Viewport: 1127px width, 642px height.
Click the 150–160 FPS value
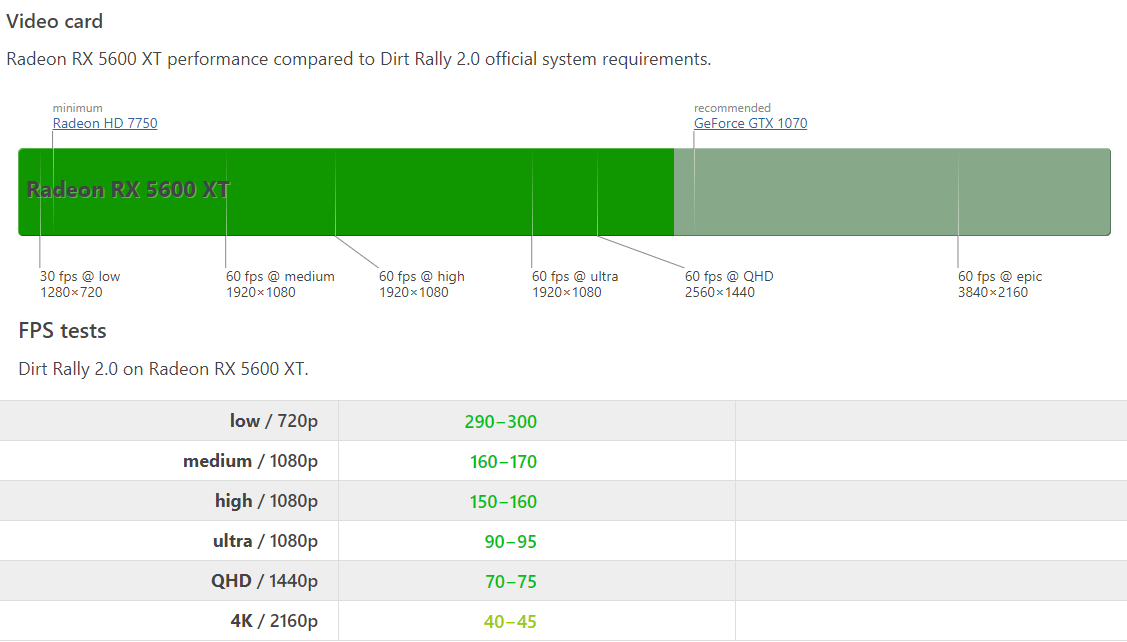(x=503, y=502)
